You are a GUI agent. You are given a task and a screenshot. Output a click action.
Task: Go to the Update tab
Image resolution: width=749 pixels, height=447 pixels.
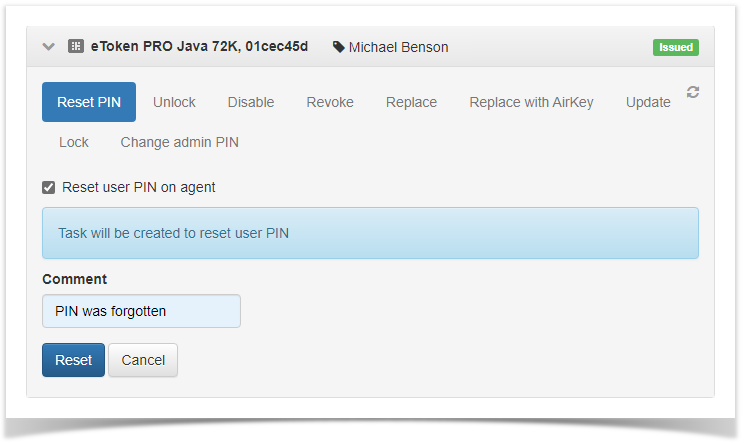[648, 102]
